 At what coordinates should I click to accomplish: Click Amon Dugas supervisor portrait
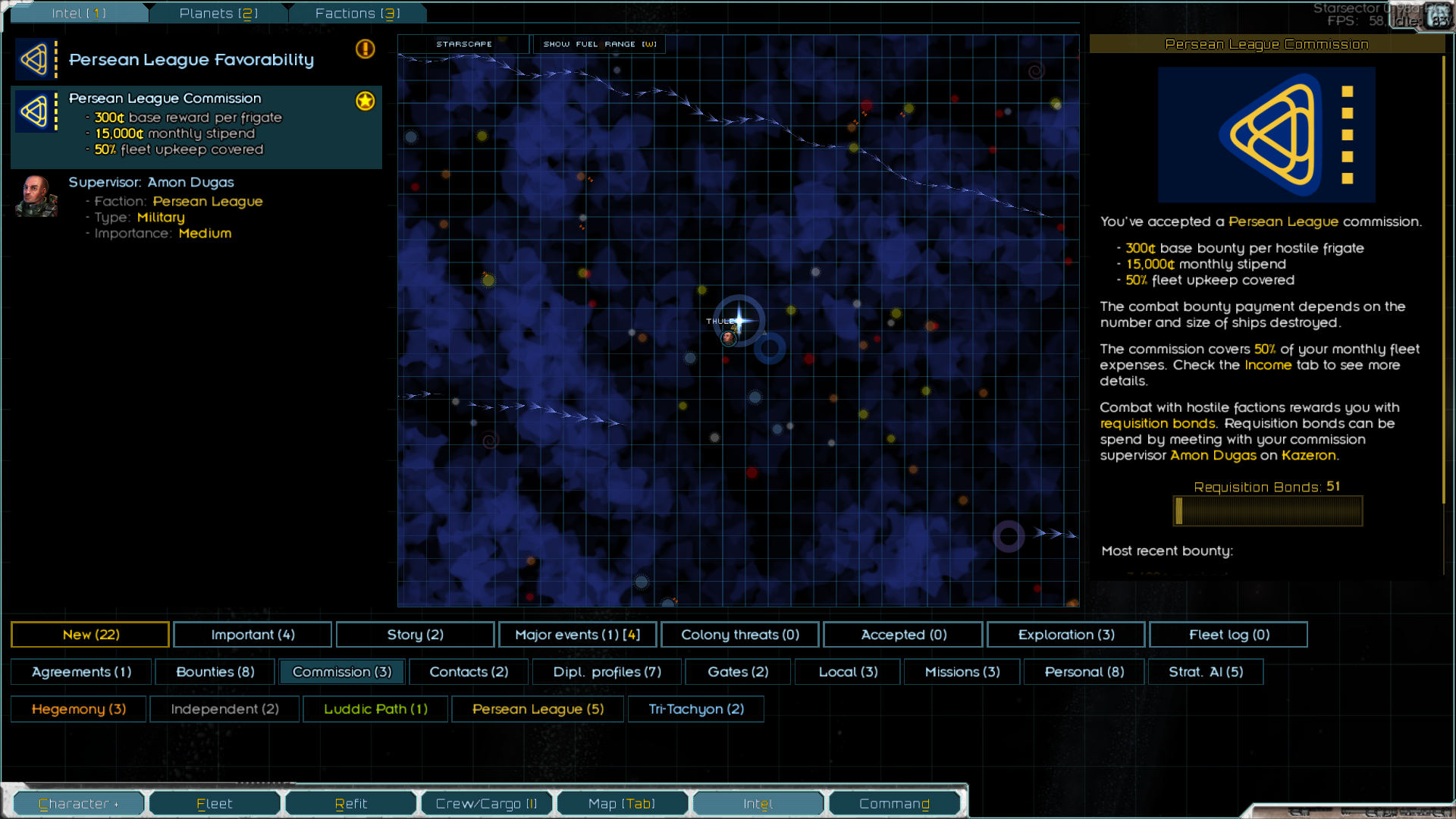[36, 196]
